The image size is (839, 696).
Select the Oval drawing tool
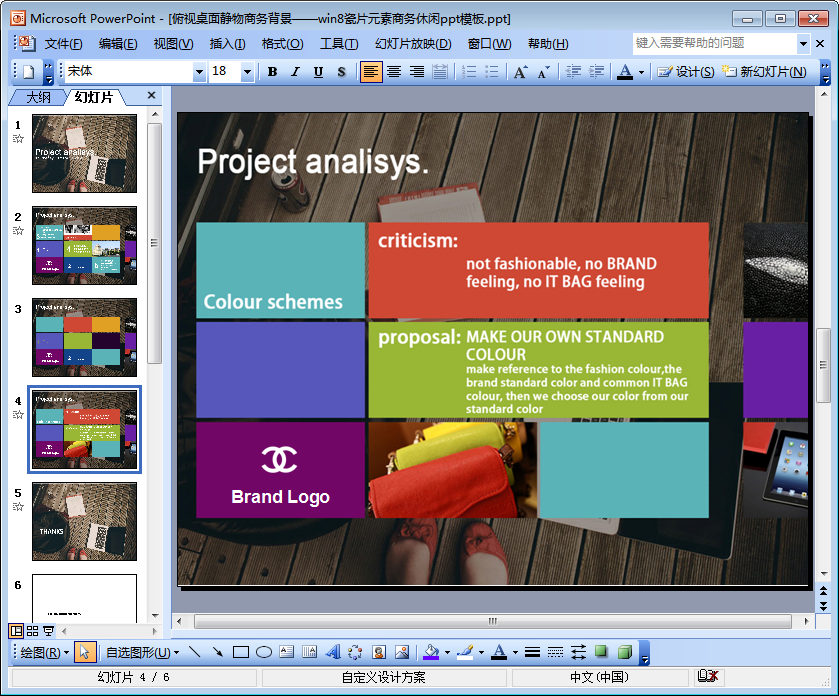pyautogui.click(x=264, y=652)
